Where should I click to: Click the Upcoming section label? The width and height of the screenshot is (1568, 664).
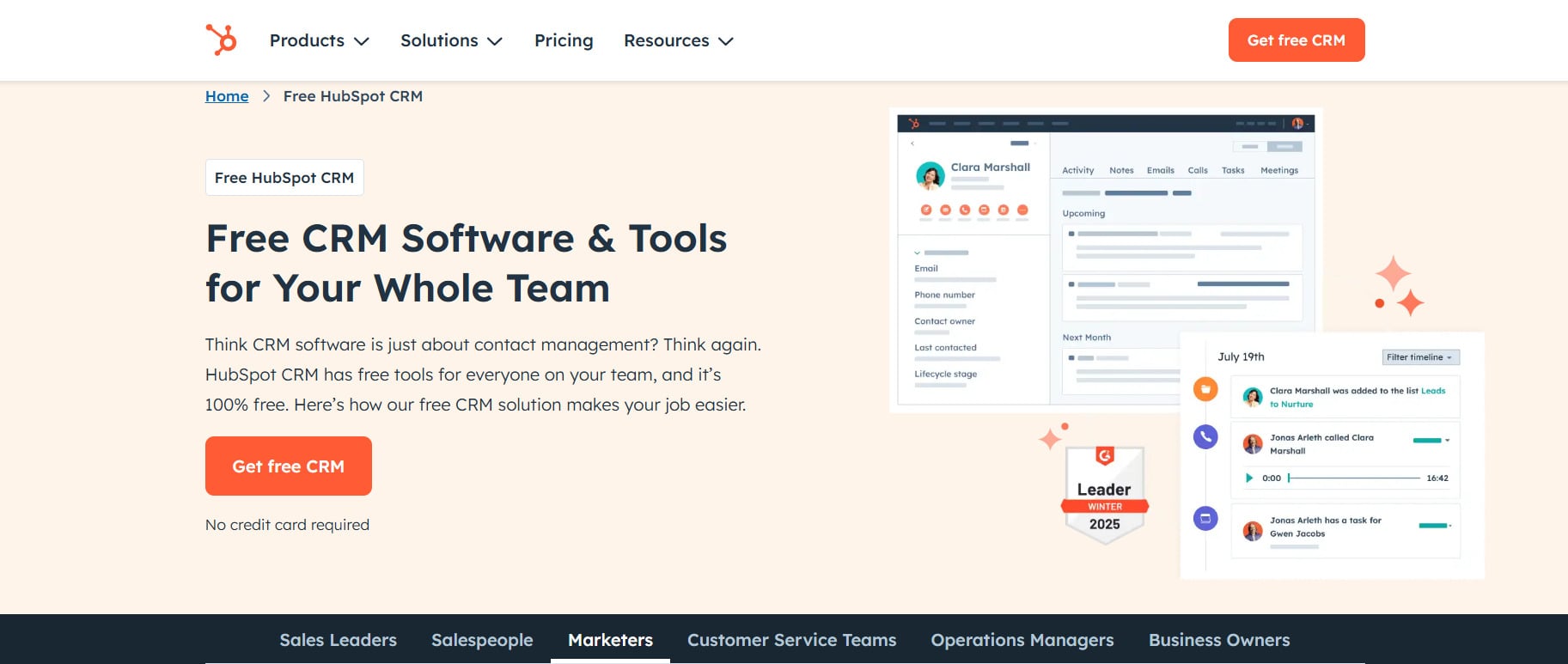(x=1083, y=213)
